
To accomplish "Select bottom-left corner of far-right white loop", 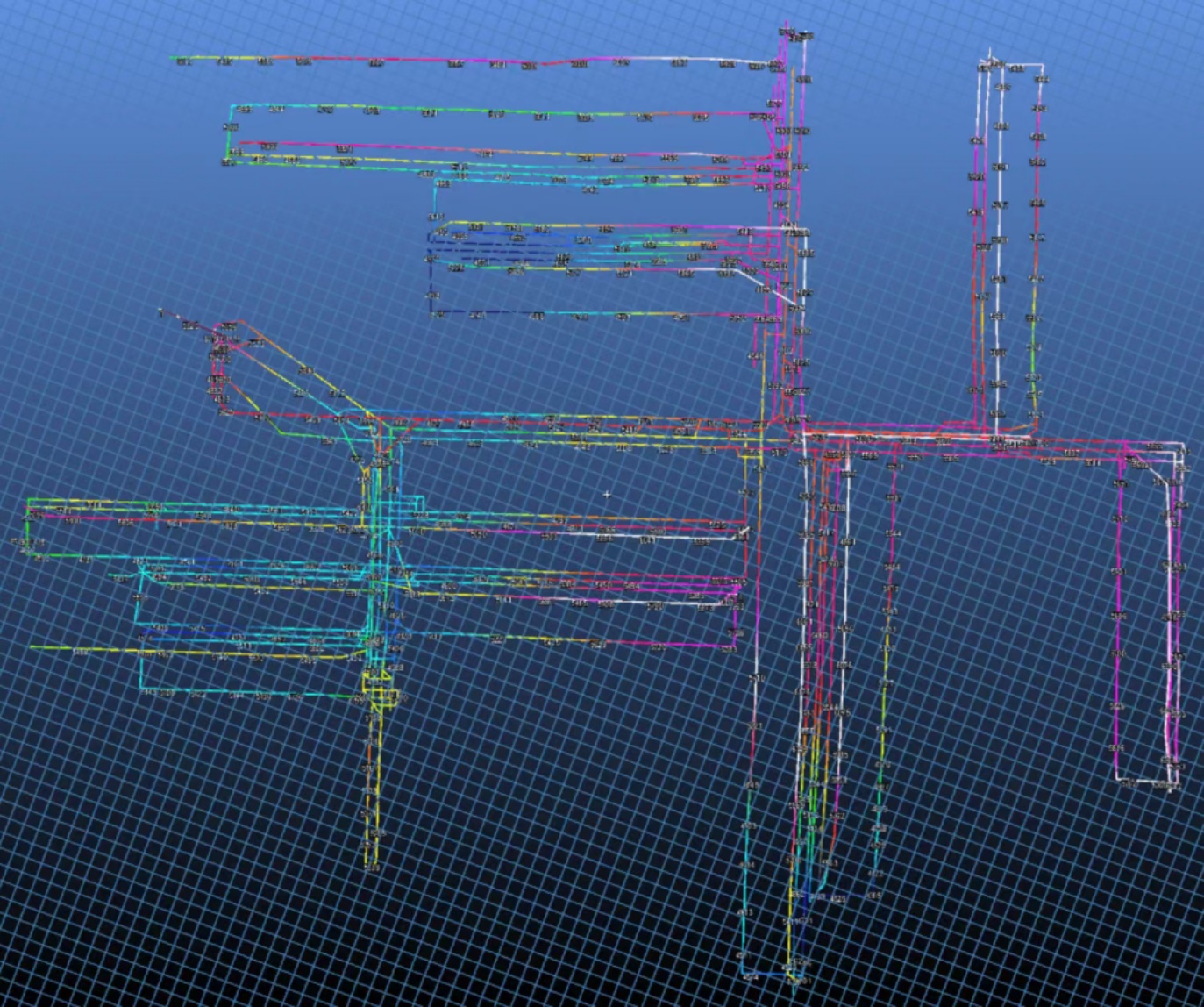I will [1117, 779].
